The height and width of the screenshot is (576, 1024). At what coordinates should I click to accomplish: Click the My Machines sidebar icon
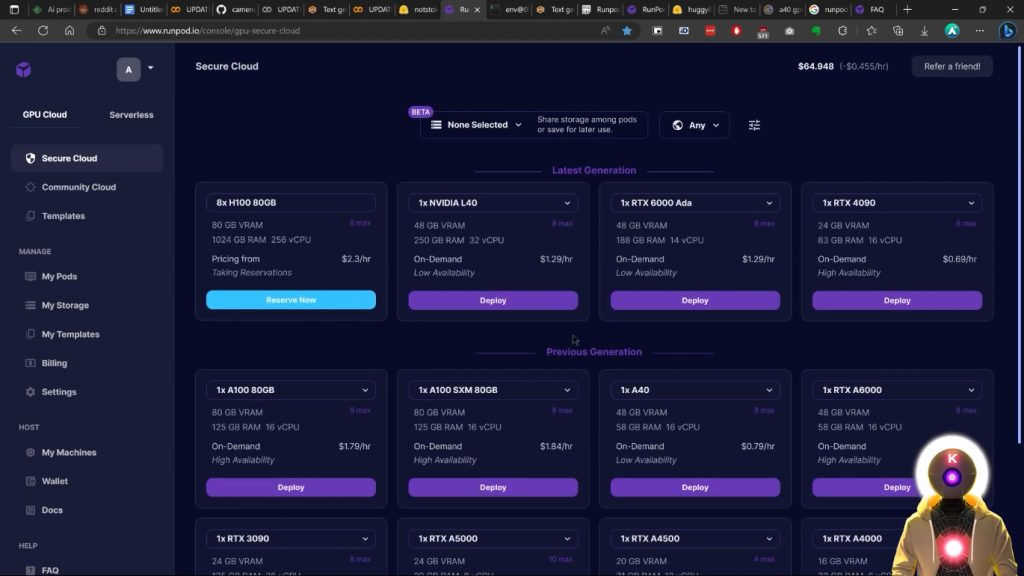click(x=30, y=452)
